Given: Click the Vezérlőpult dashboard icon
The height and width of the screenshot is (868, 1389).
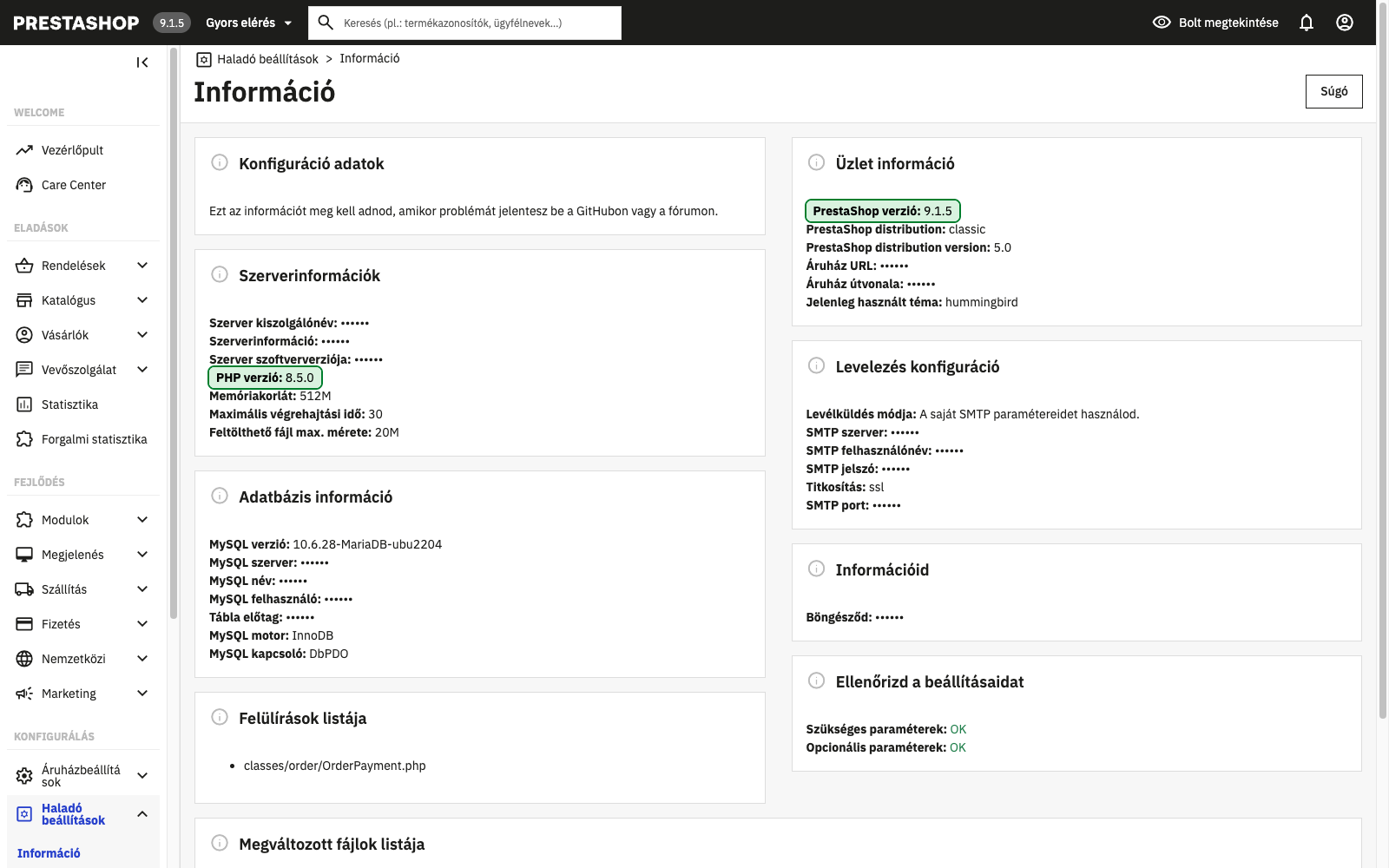Looking at the screenshot, I should (x=24, y=150).
